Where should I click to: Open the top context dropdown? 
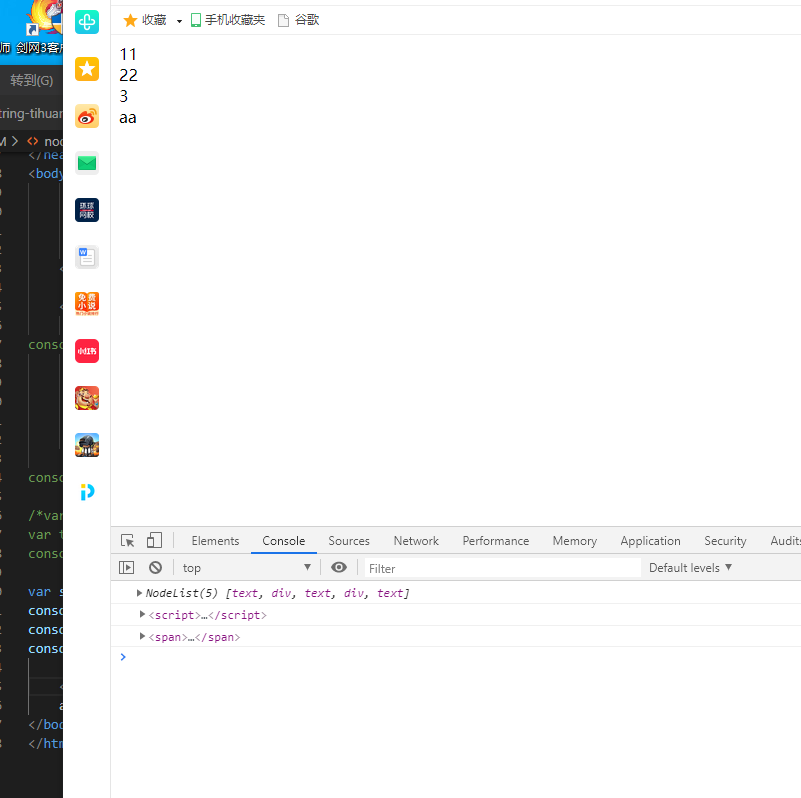pos(247,568)
